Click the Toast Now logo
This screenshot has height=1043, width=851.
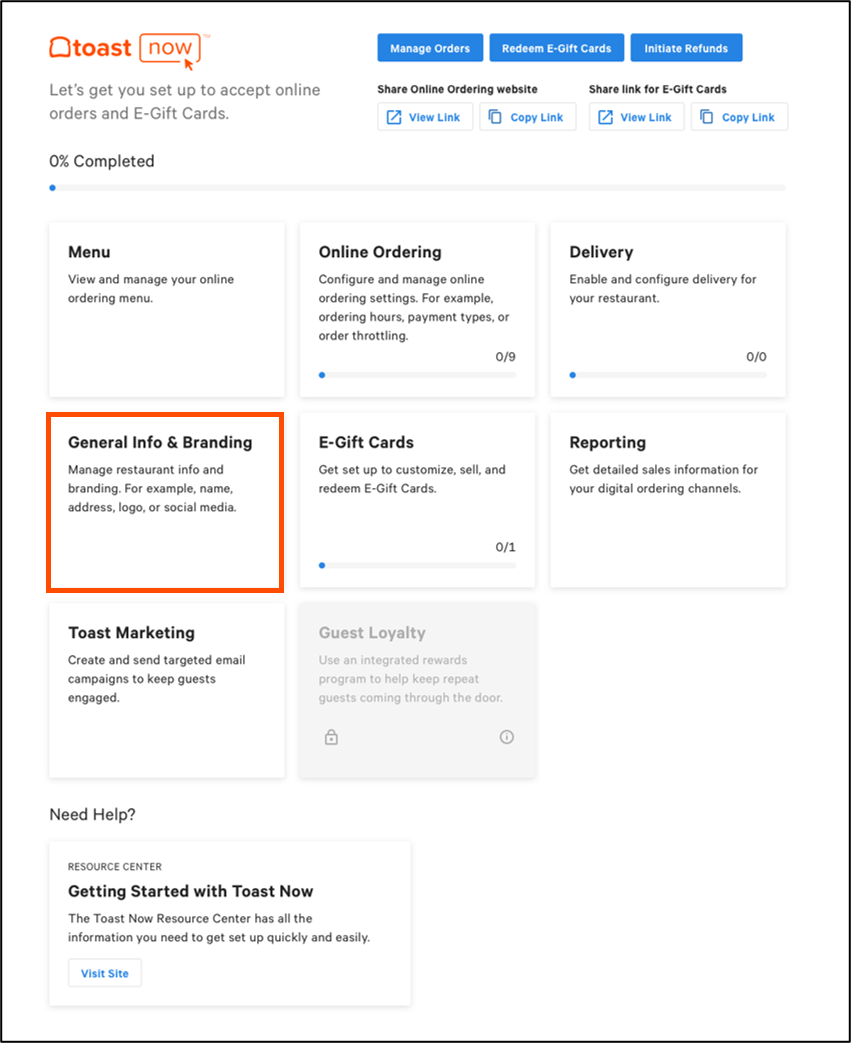[x=129, y=50]
